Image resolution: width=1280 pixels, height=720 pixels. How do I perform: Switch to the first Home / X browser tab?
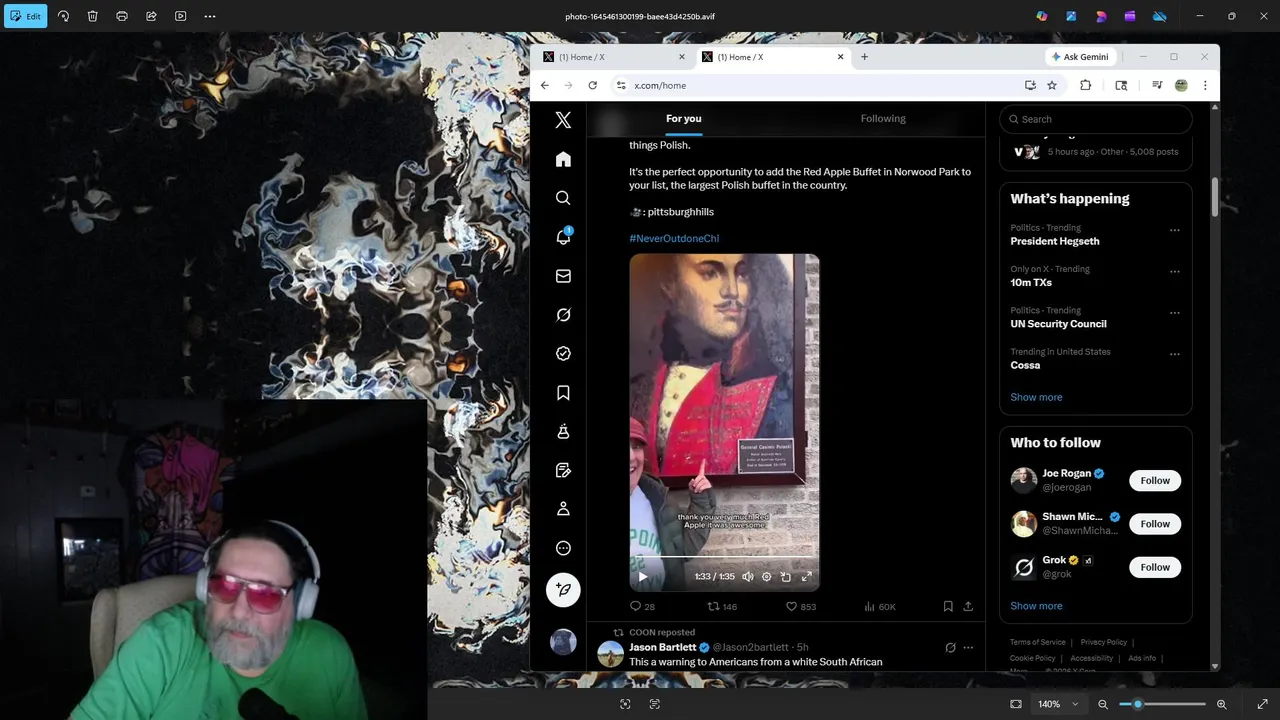click(x=613, y=57)
